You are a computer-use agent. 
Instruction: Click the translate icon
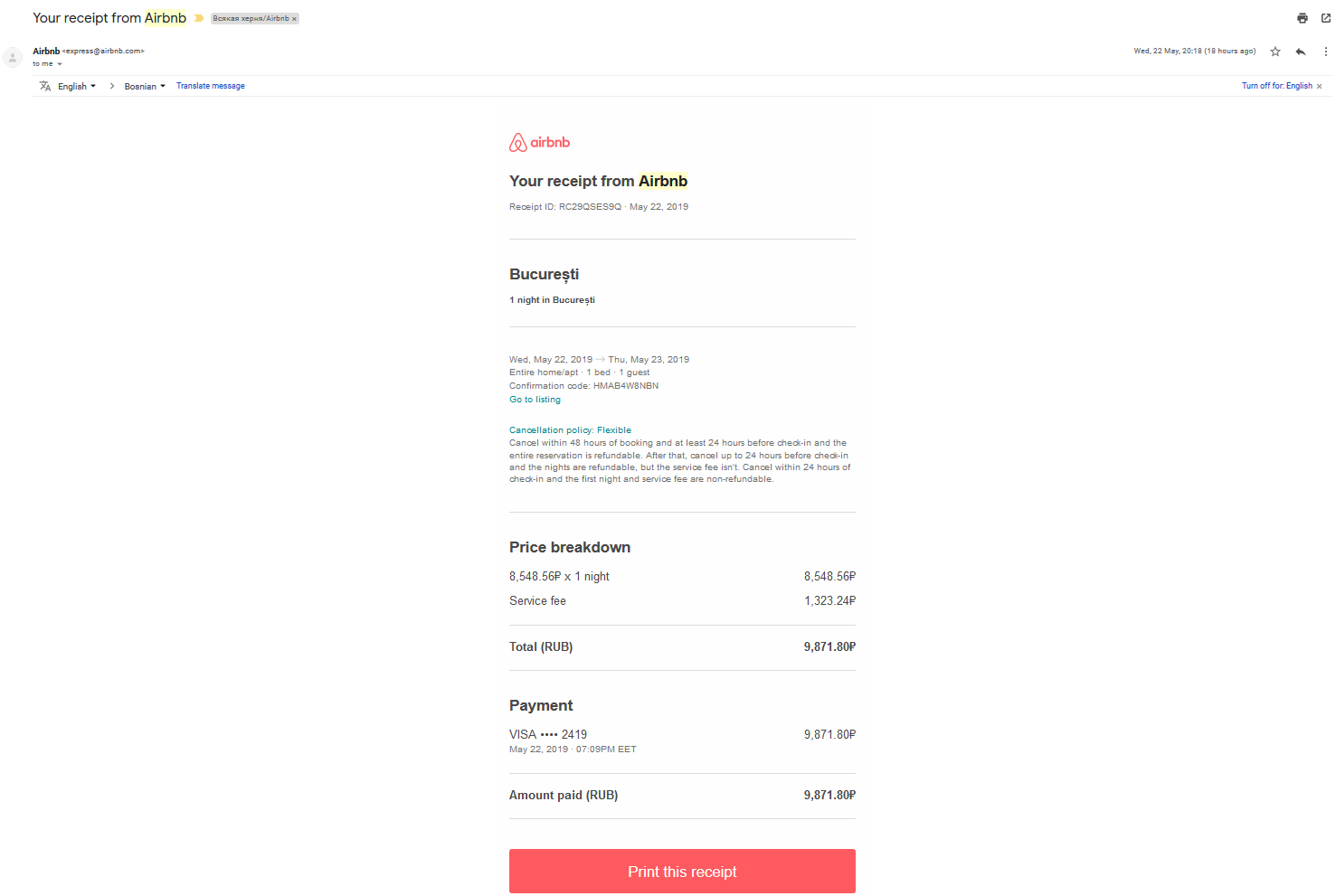click(x=45, y=86)
